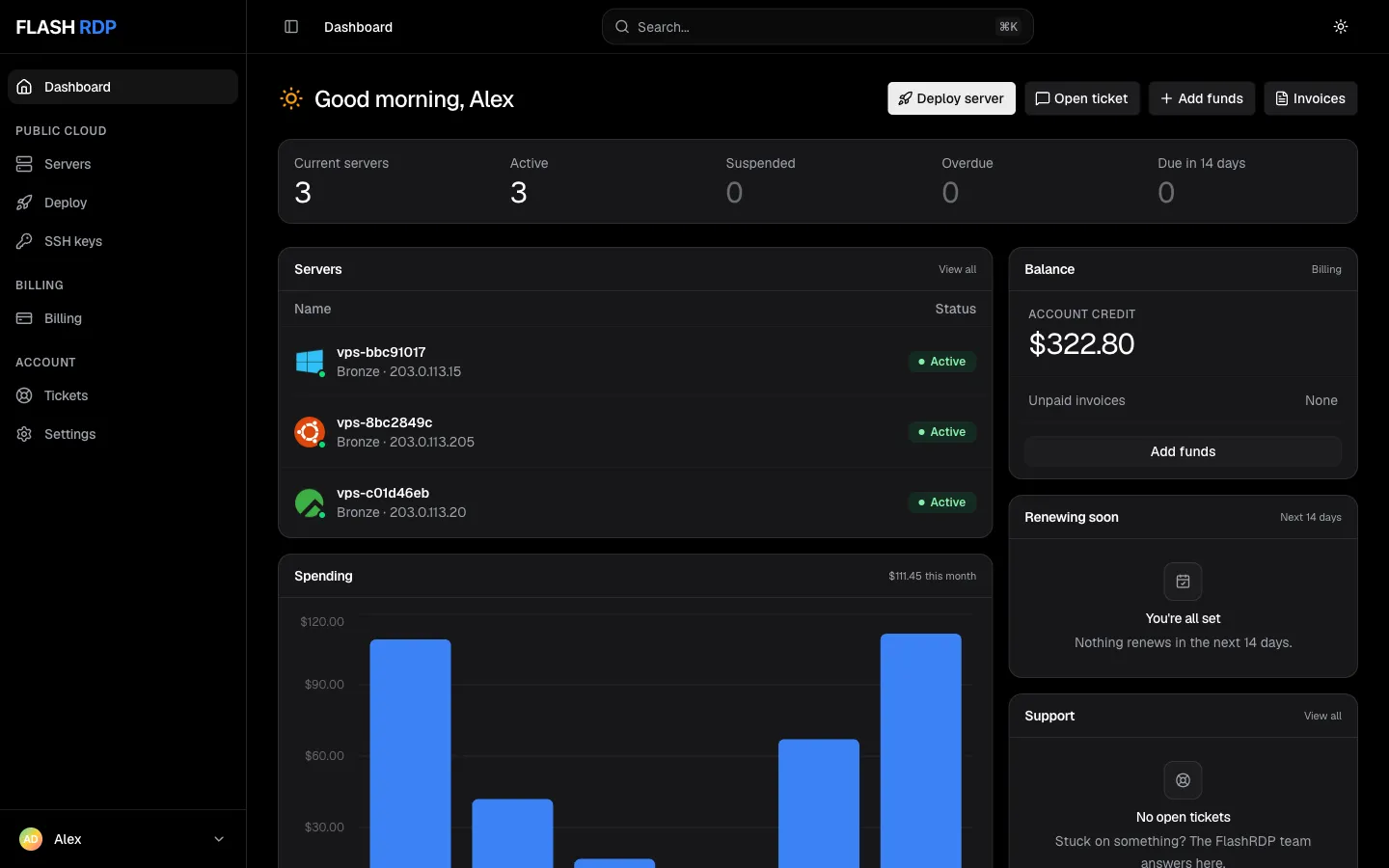Click the Active badge for vps-c01d46eb

(942, 502)
